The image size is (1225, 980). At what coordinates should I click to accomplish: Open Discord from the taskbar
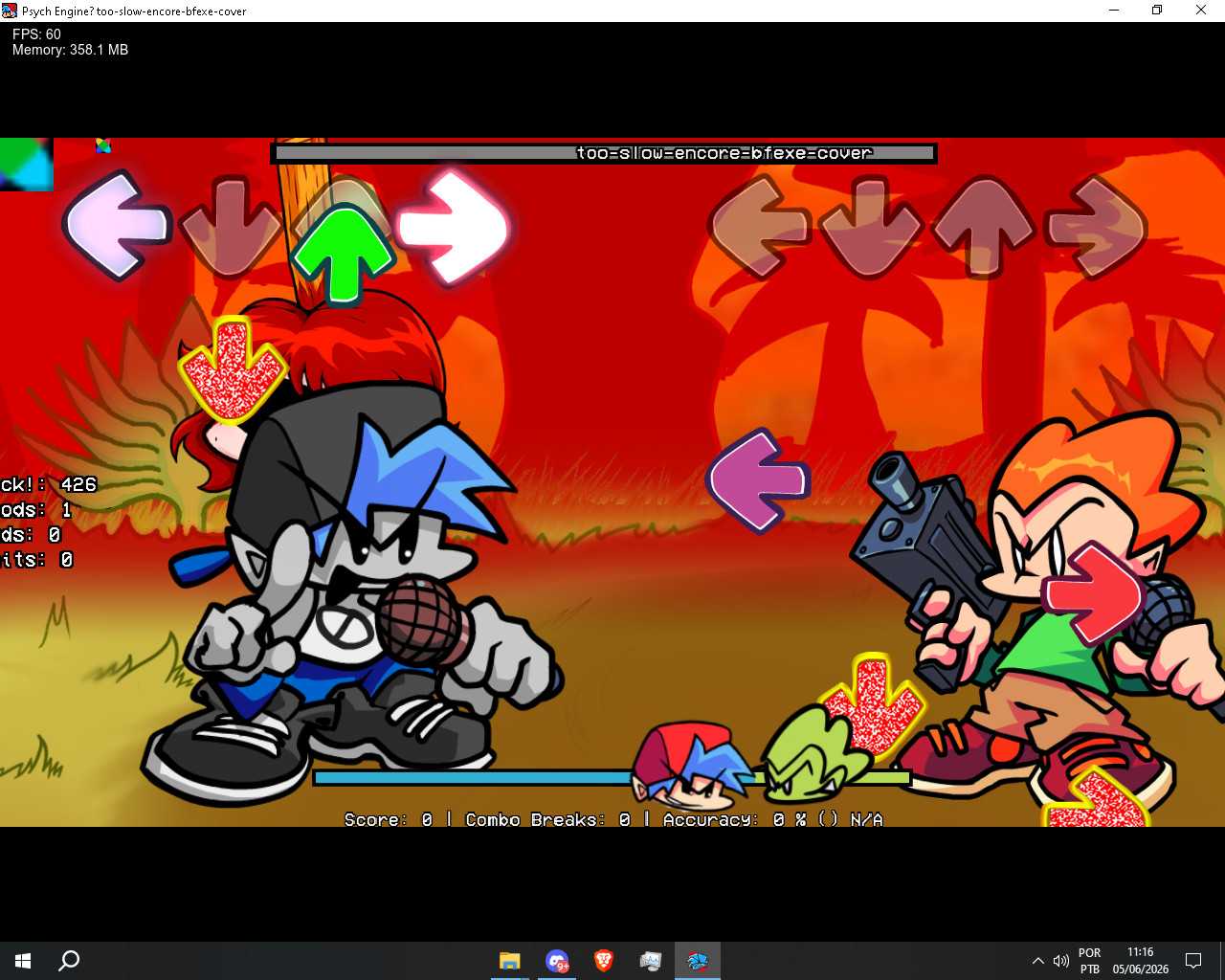[x=556, y=961]
